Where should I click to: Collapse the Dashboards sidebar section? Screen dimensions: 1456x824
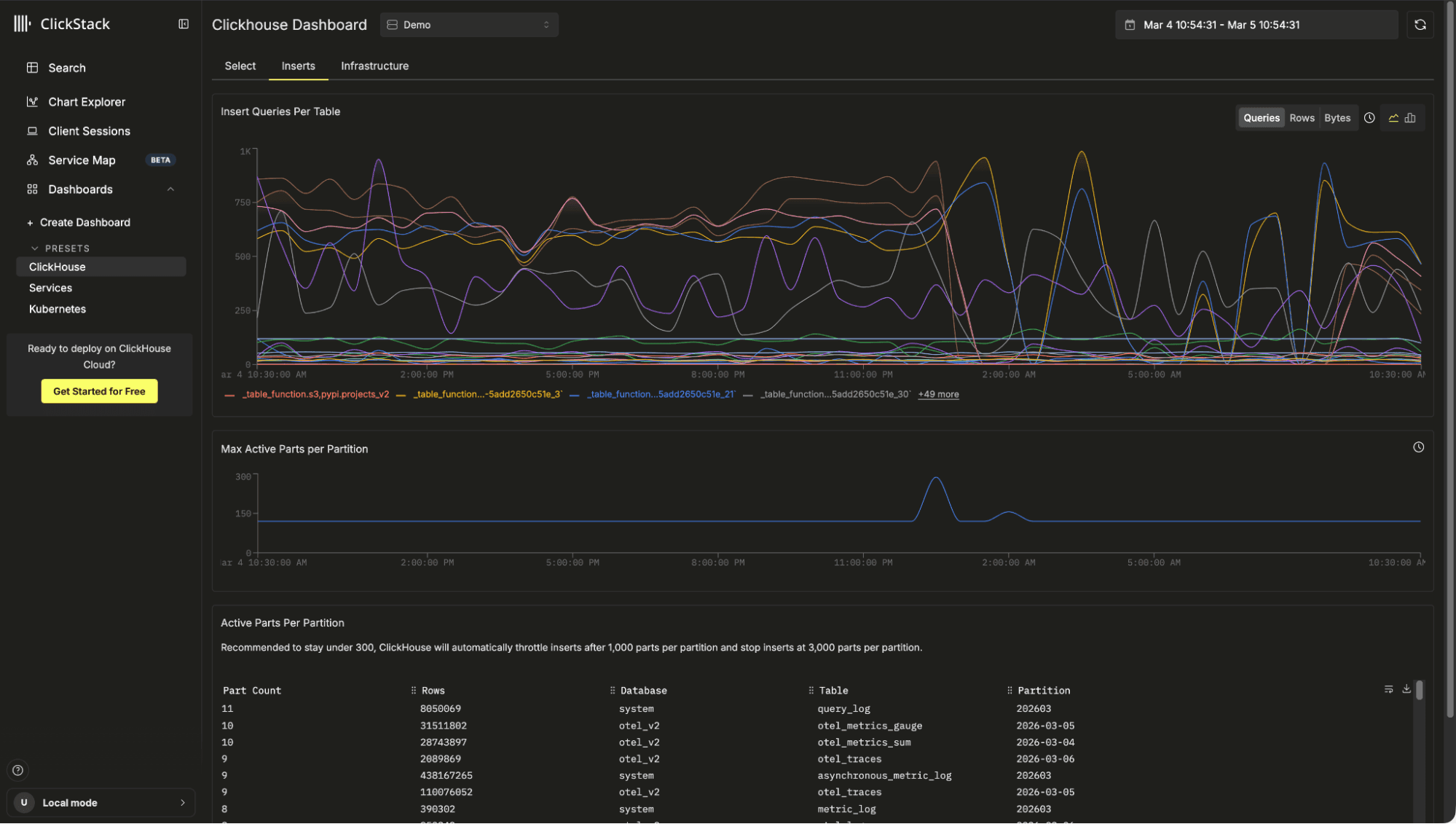[x=170, y=189]
